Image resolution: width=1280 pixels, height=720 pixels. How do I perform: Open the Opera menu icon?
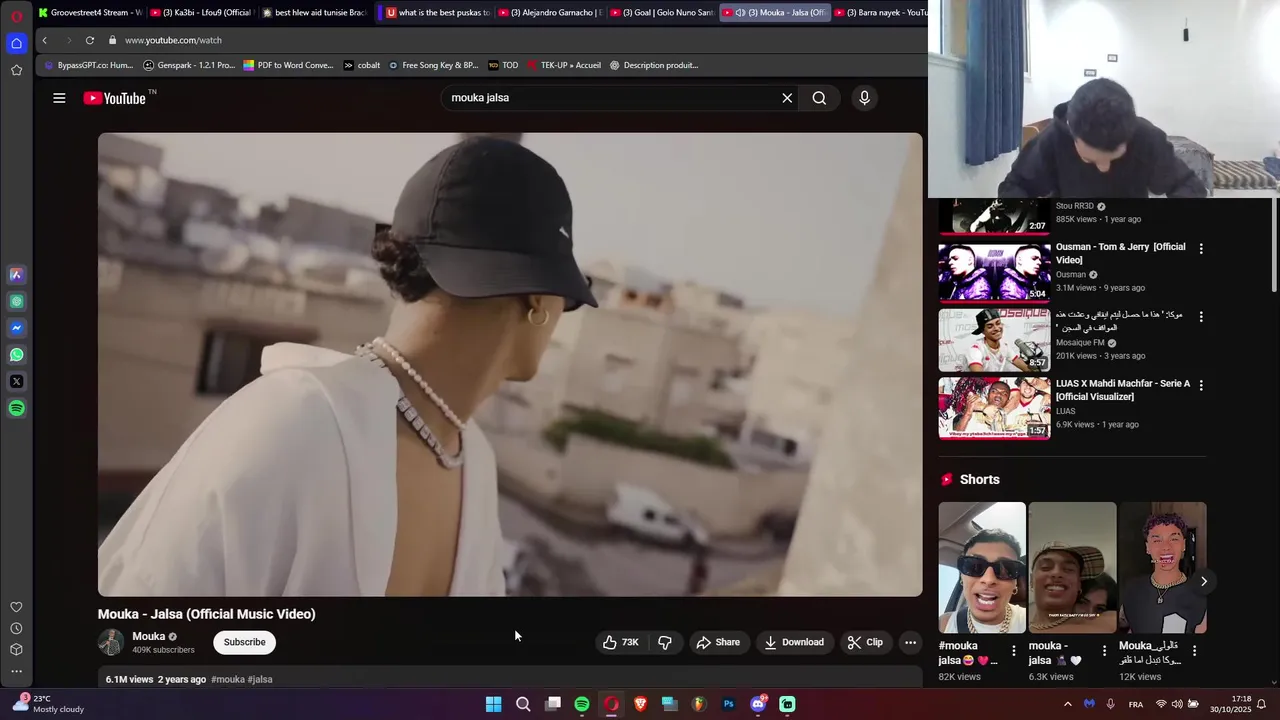[16, 16]
